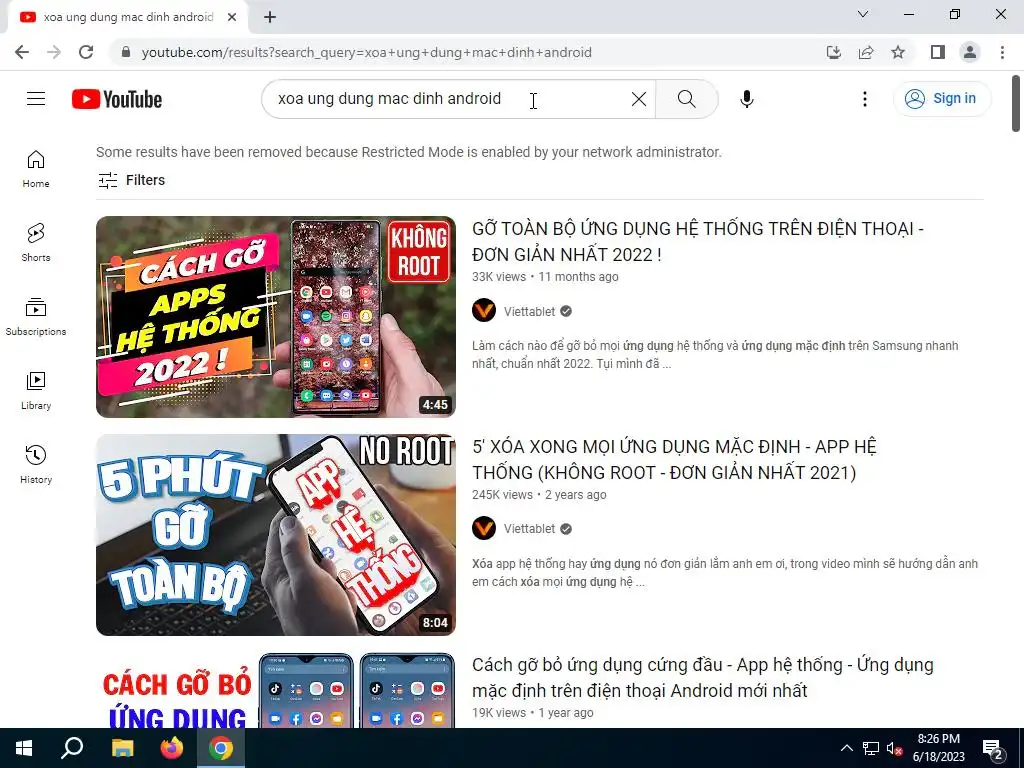Open Home in the sidebar

click(x=36, y=169)
